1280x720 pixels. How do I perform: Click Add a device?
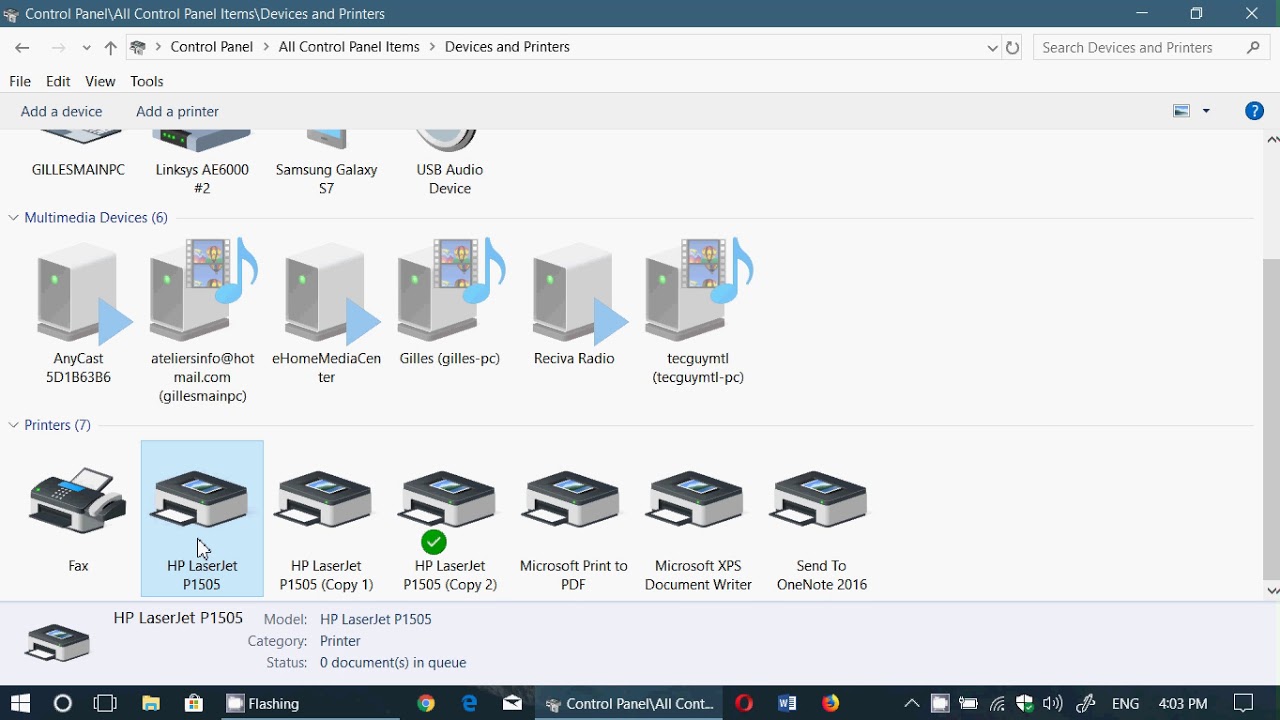coord(62,111)
